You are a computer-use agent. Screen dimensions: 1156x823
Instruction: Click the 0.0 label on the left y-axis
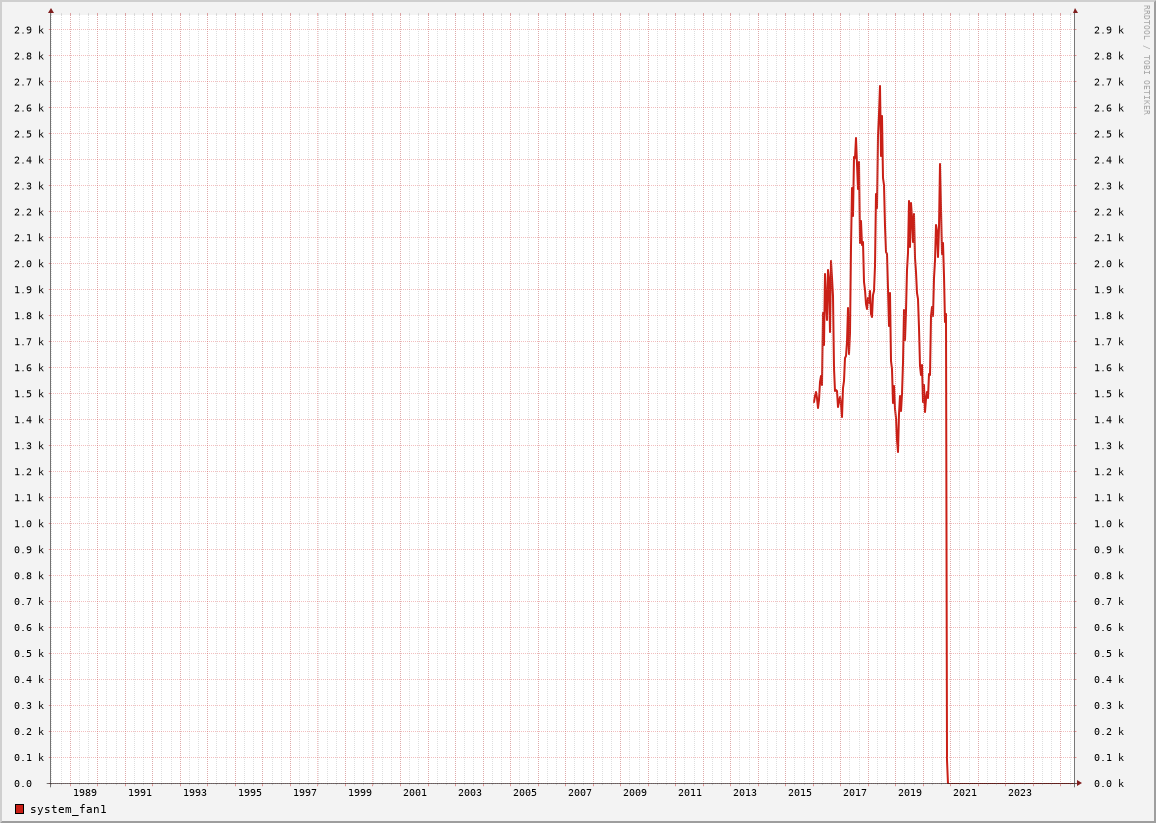[23, 784]
